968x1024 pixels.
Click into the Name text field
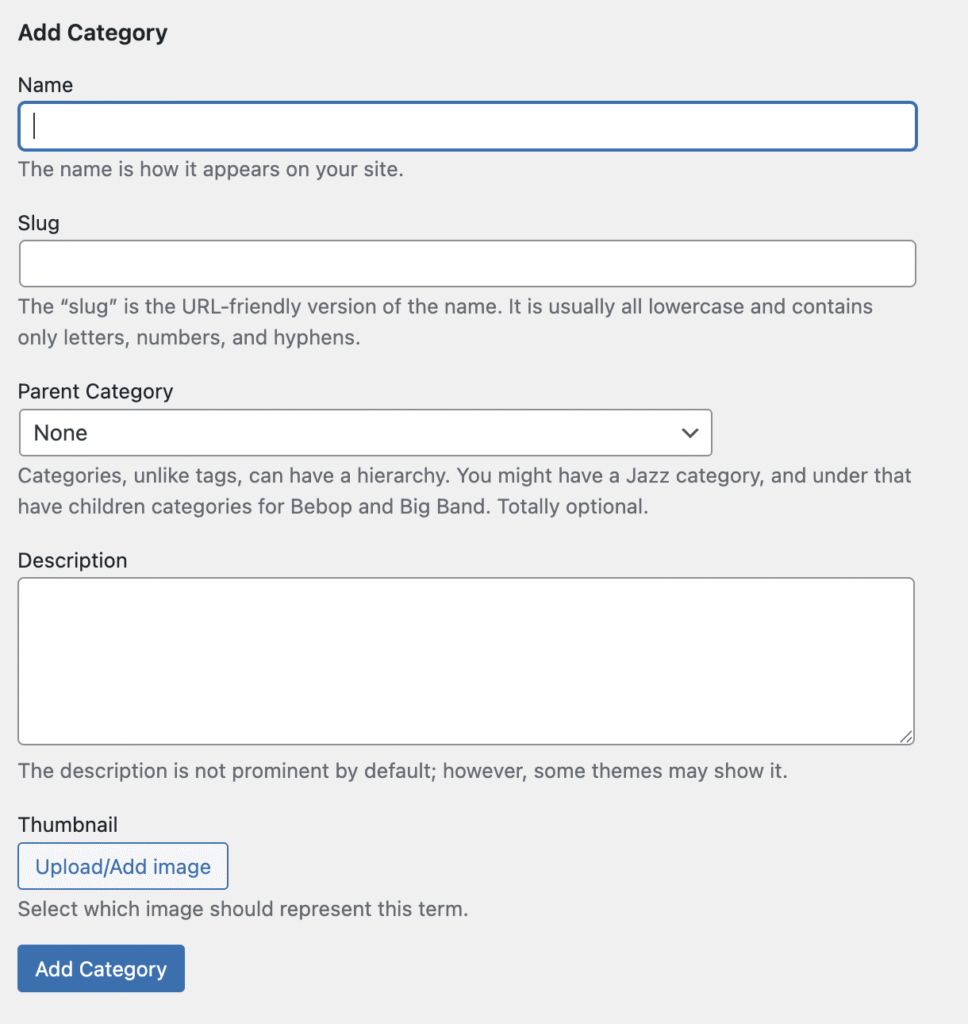point(467,127)
